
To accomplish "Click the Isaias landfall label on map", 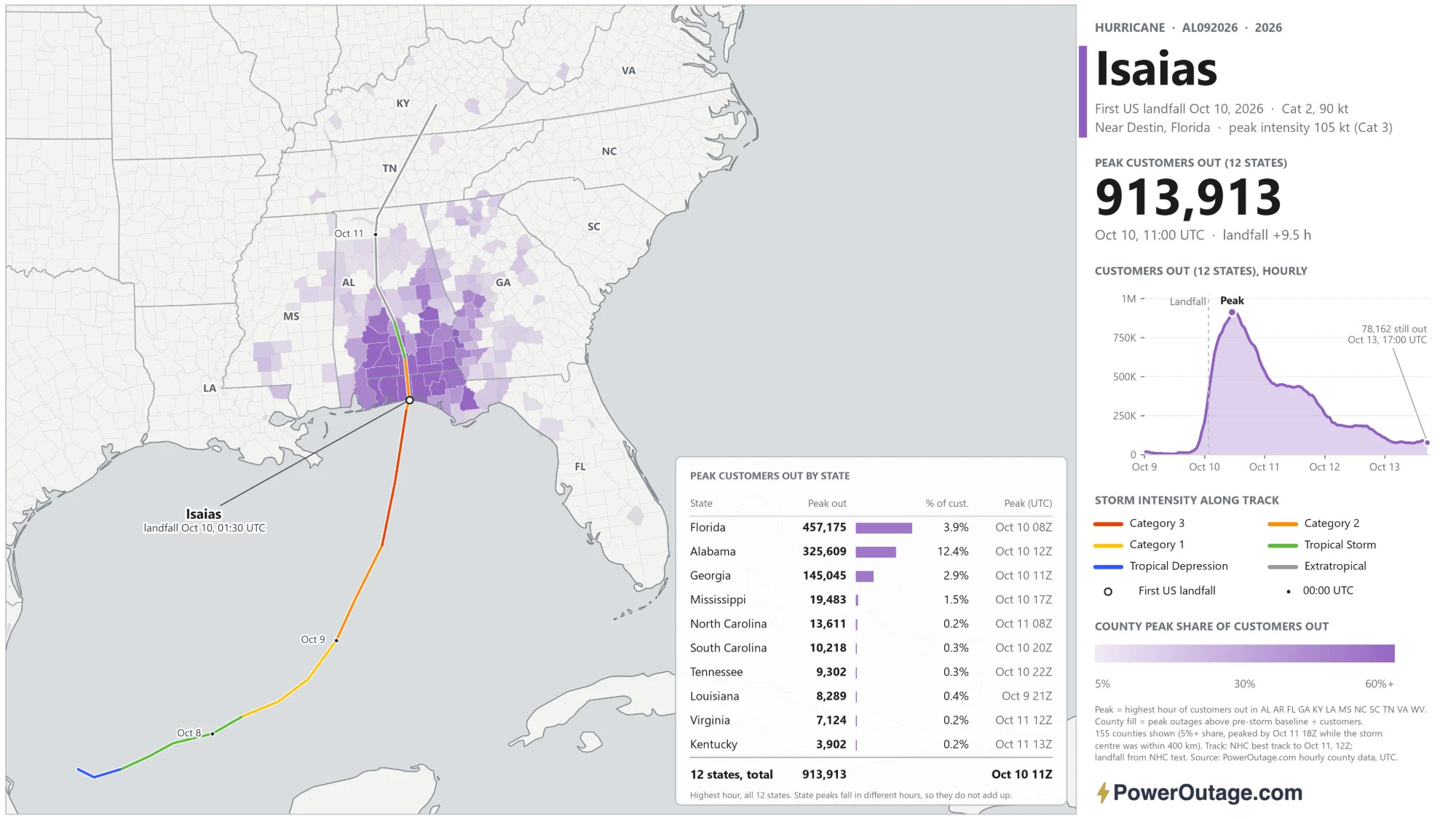I will click(204, 520).
